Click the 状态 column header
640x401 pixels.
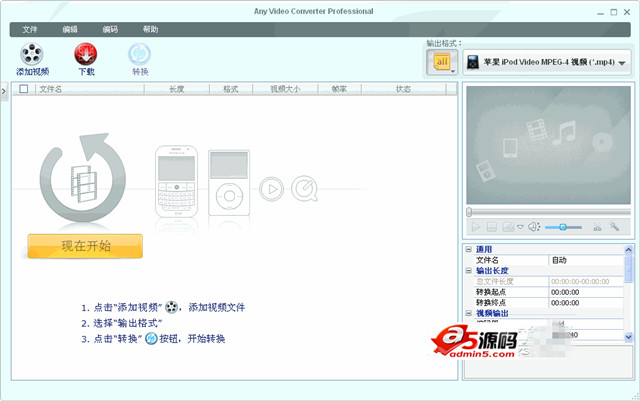tap(404, 89)
